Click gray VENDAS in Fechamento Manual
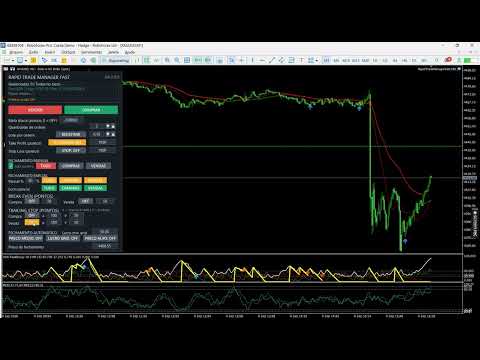480x360 pixels. pyautogui.click(x=98, y=166)
